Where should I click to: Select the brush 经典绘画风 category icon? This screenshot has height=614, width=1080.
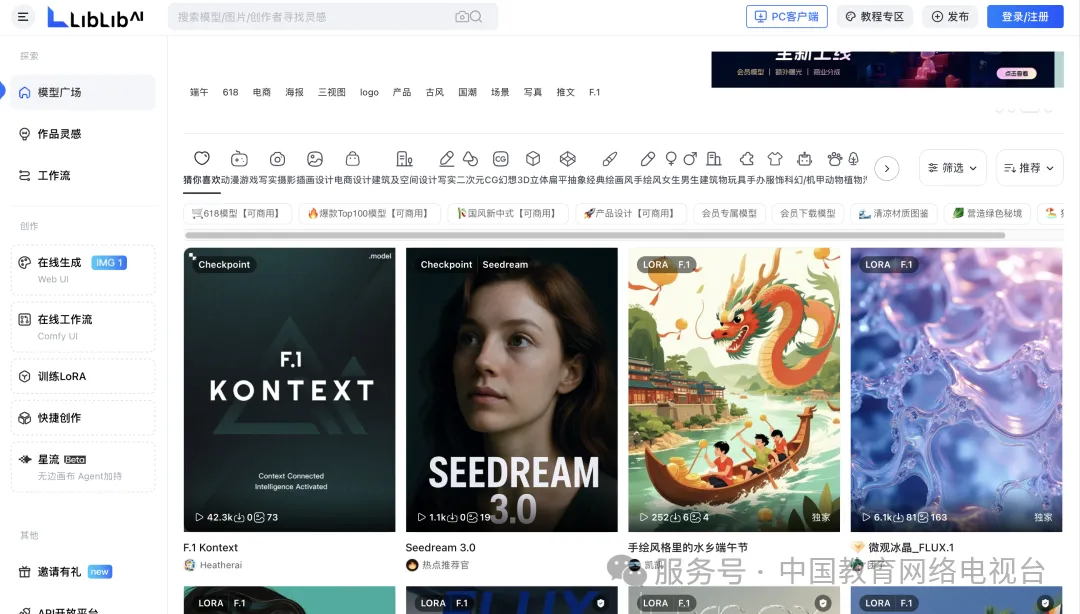(610, 159)
